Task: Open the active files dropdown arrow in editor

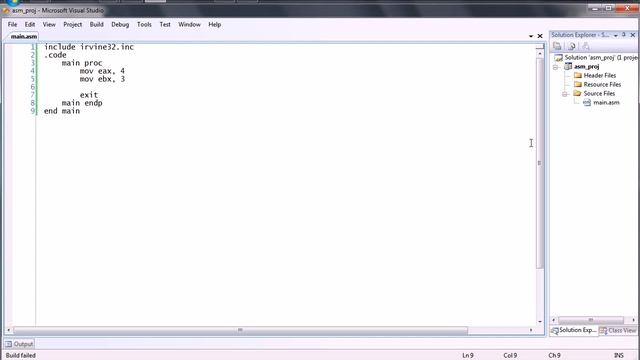Action: pyautogui.click(x=531, y=36)
